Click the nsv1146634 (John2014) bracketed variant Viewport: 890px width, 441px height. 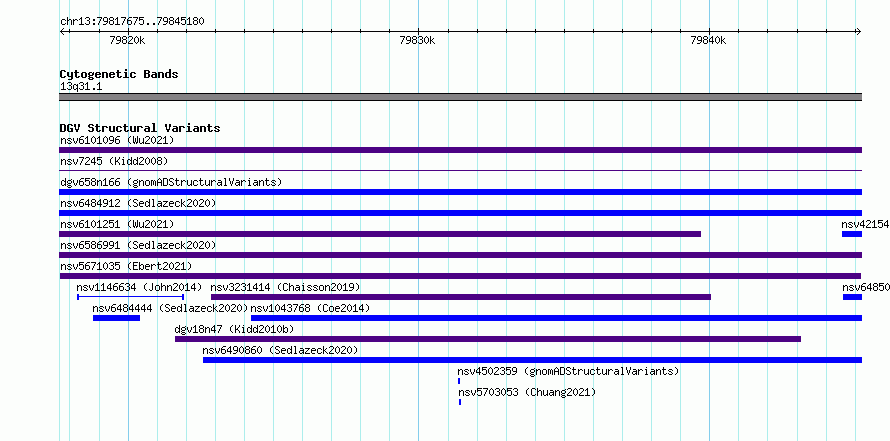click(x=131, y=296)
